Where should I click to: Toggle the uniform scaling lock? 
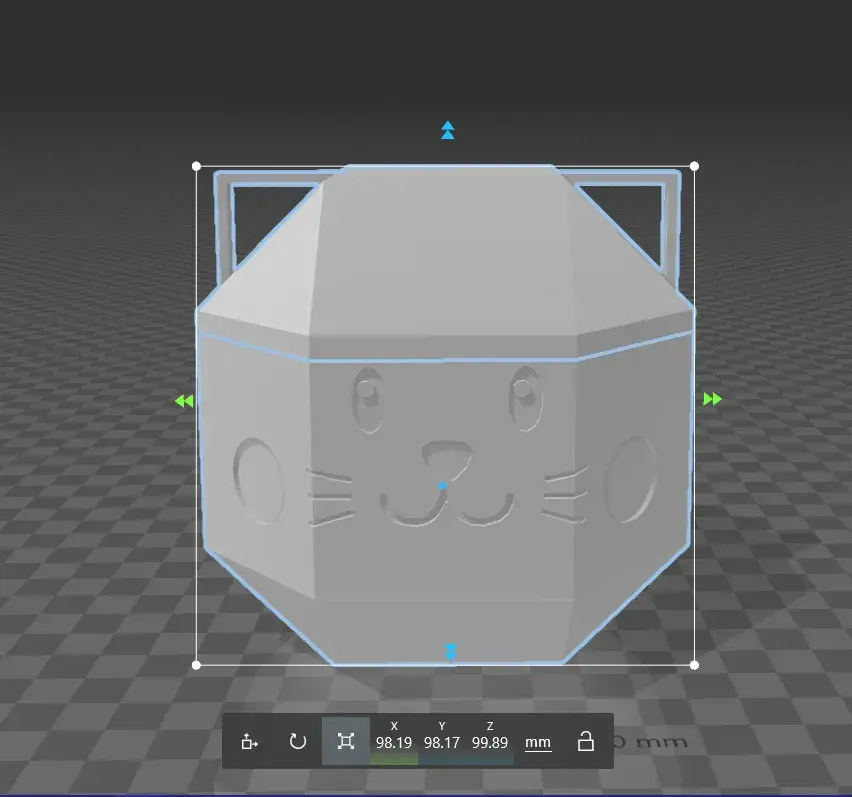(586, 741)
